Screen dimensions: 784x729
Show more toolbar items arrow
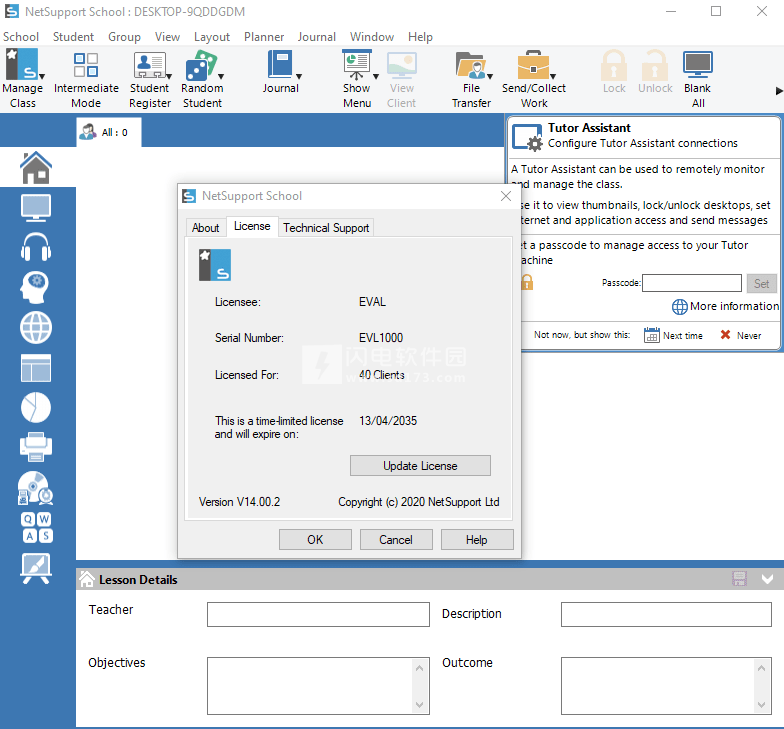(778, 91)
